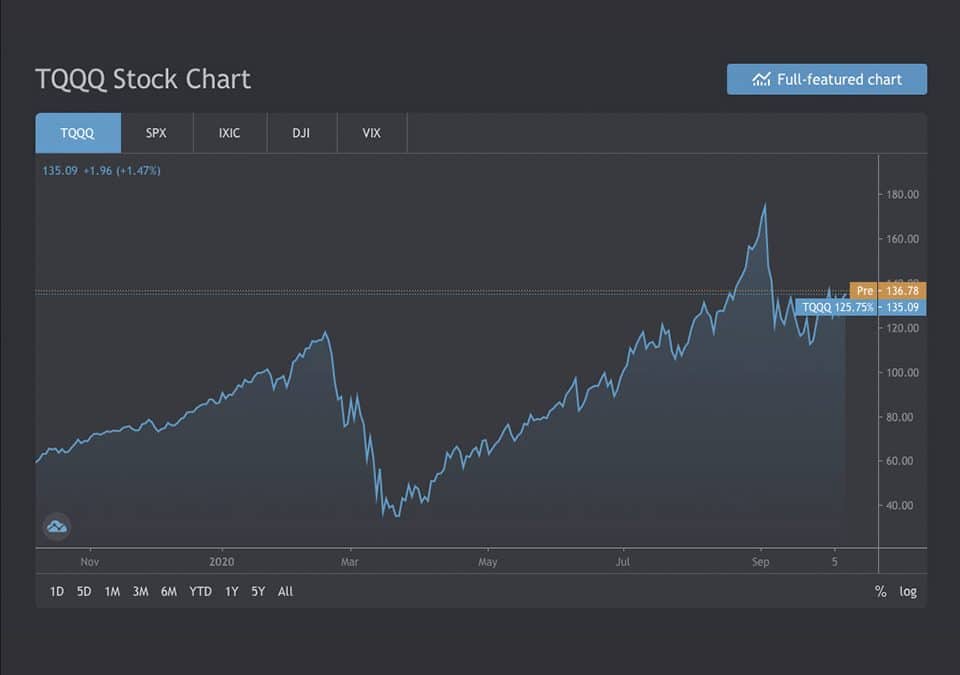Choose the YTD time range
Screen dimensions: 960x675
pos(200,592)
